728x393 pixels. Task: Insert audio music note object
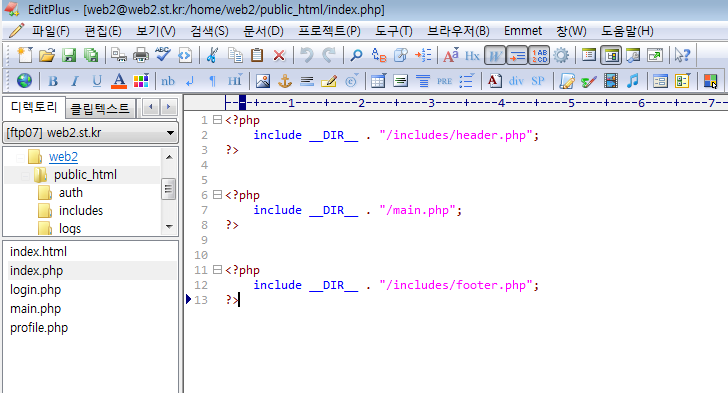633,81
